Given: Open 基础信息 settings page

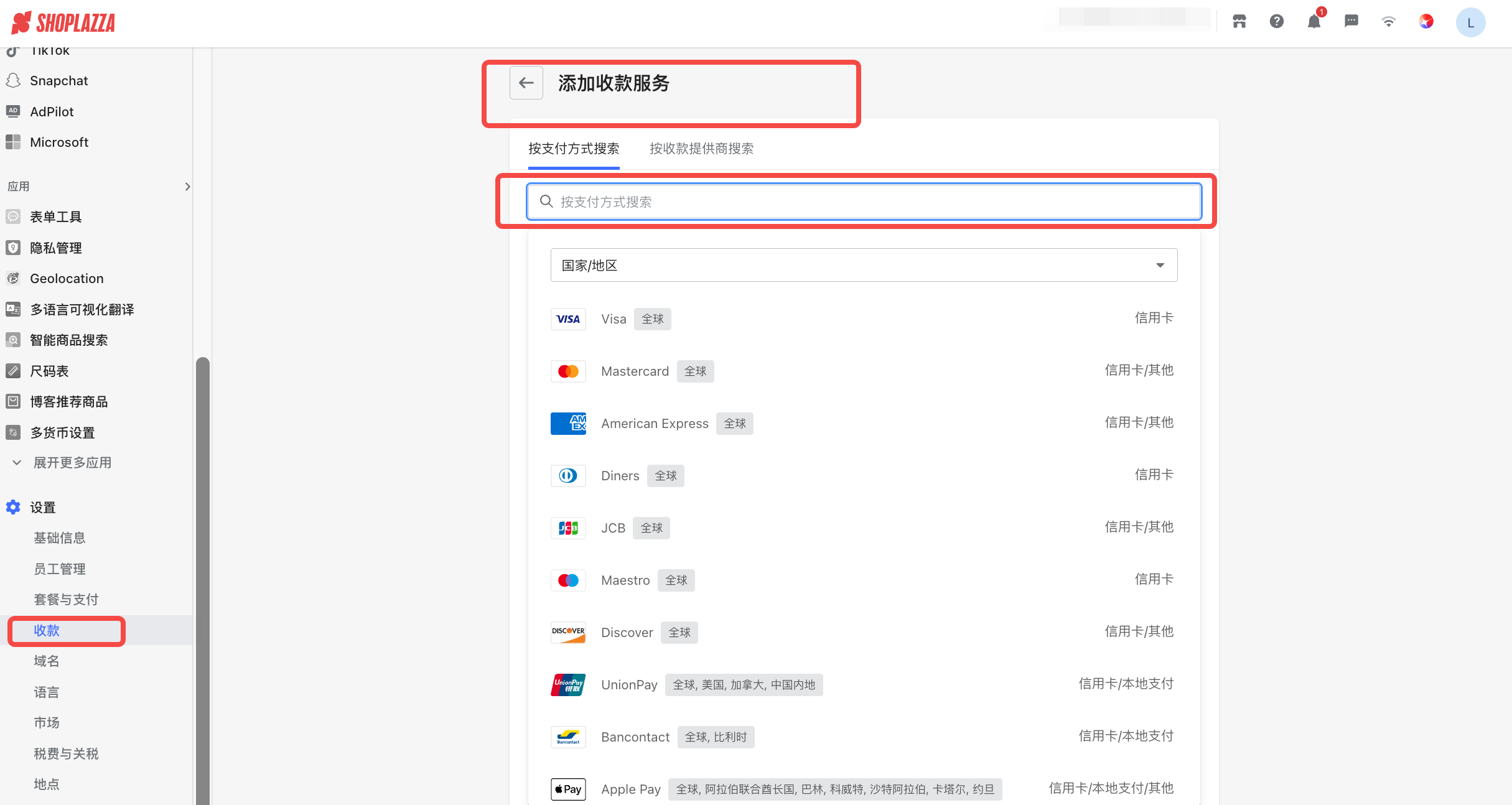Looking at the screenshot, I should coord(60,538).
